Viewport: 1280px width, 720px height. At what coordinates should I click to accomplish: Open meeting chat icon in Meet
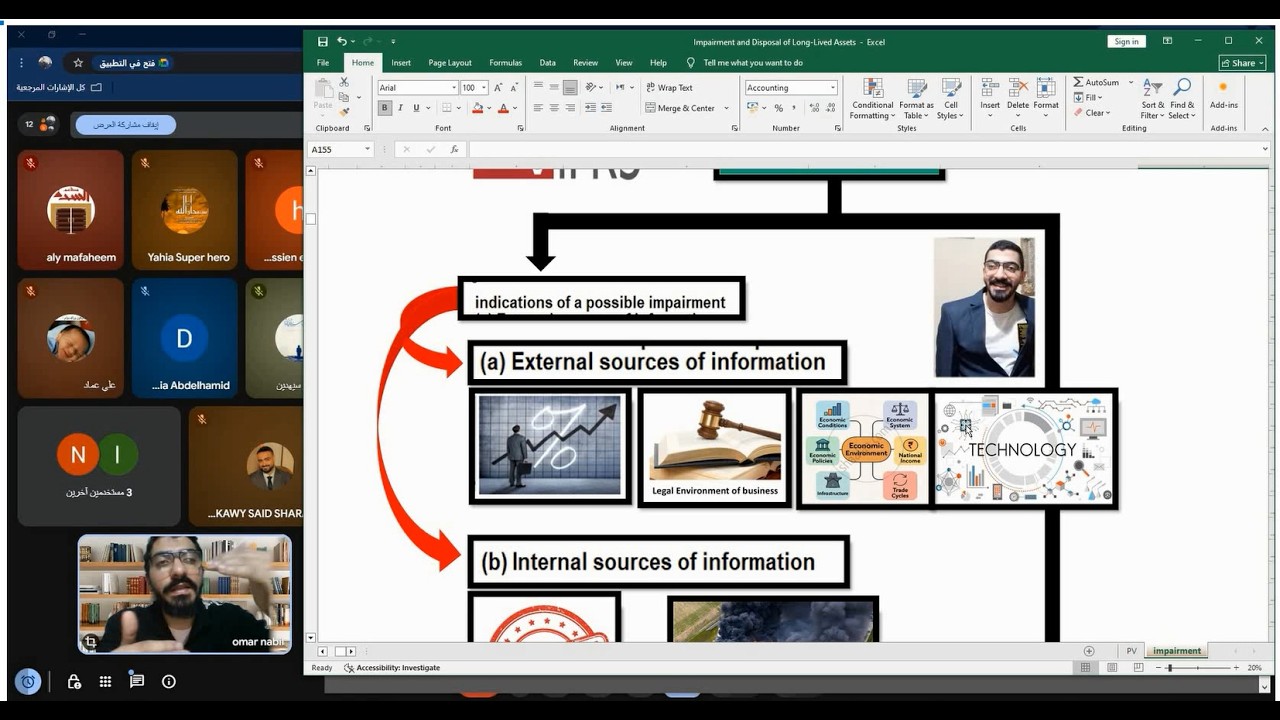pos(137,681)
